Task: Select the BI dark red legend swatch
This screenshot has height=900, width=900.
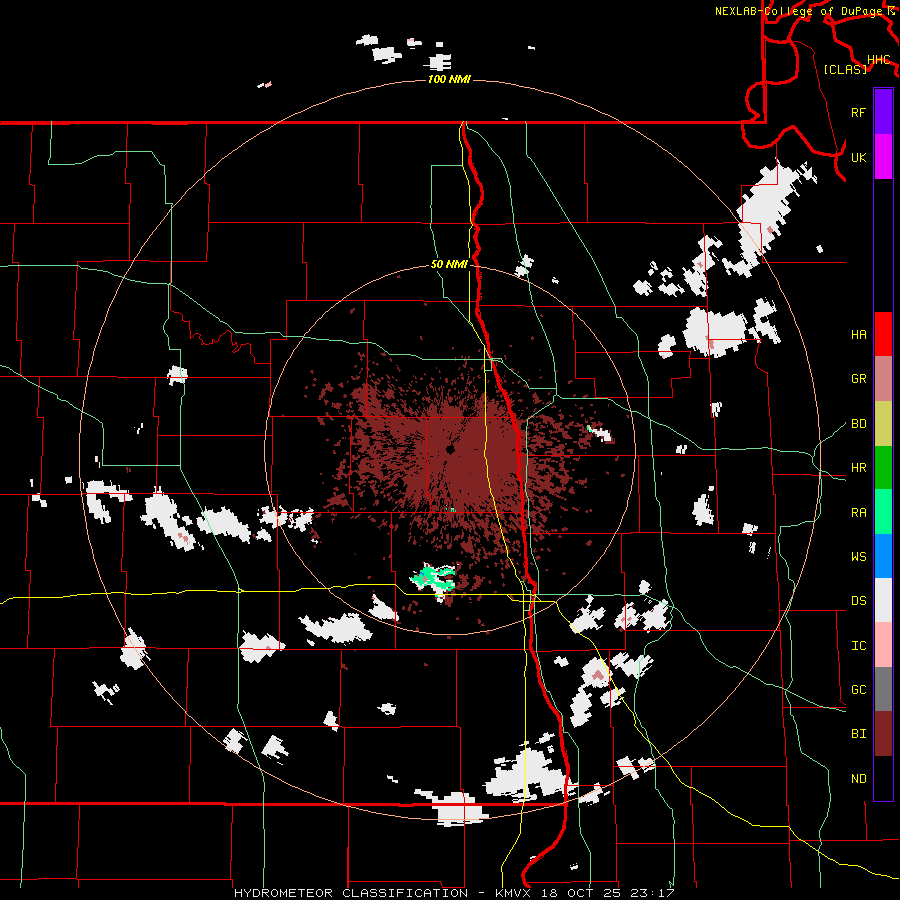Action: (883, 733)
